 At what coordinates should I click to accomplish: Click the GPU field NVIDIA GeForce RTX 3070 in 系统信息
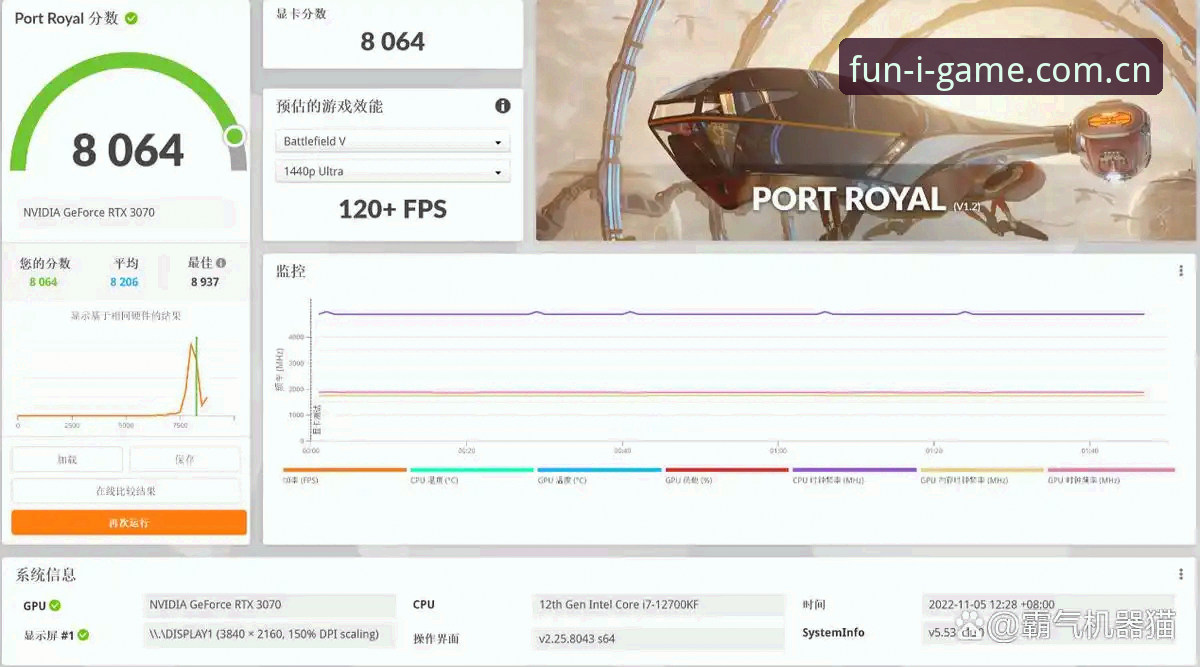[270, 605]
